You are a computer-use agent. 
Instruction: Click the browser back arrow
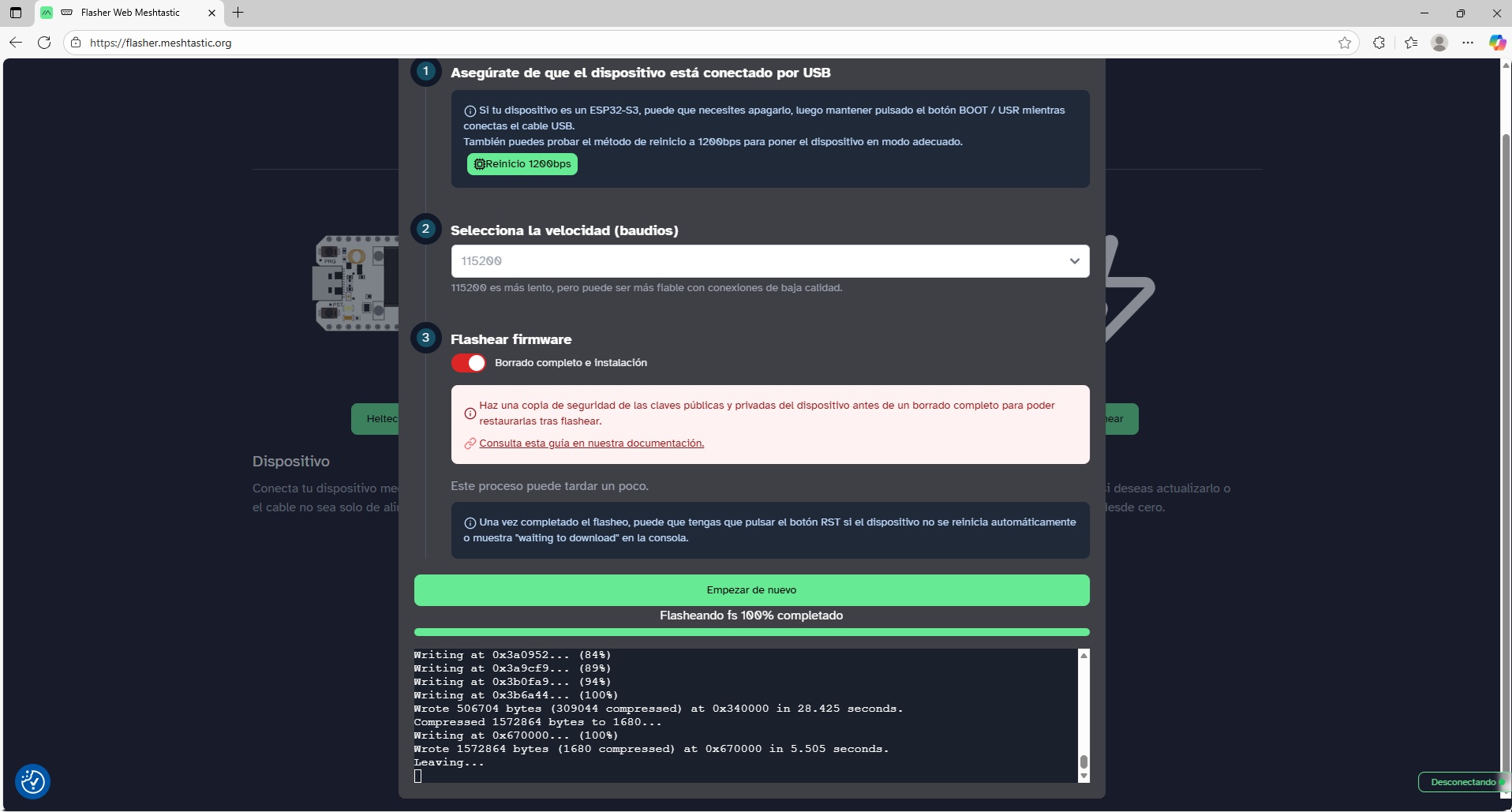[x=16, y=43]
